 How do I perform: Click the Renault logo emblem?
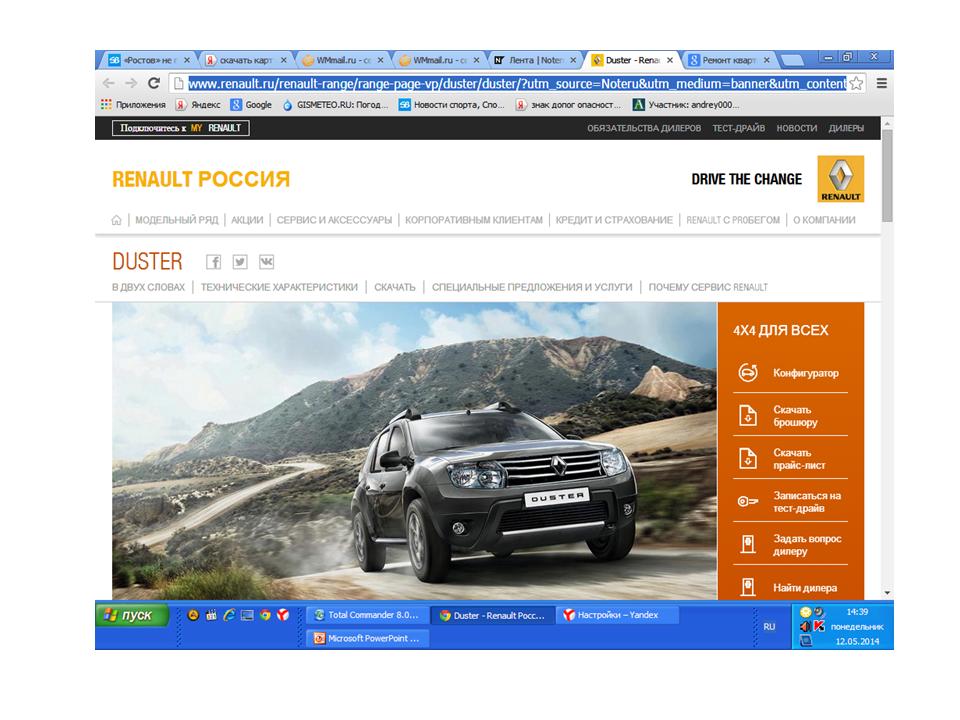[841, 179]
